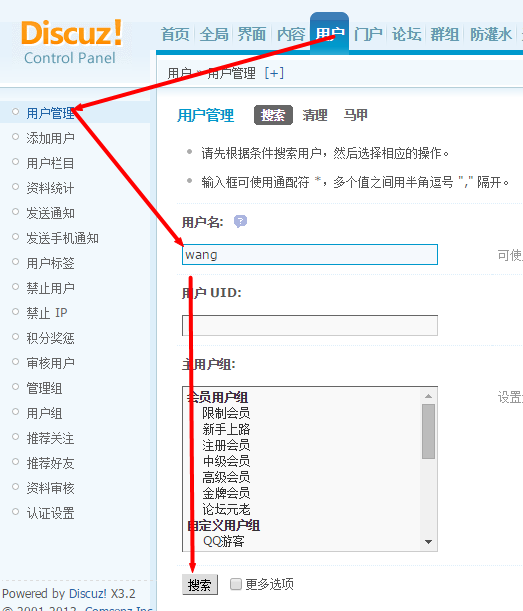Open 管理组 in the sidebar

(x=44, y=388)
